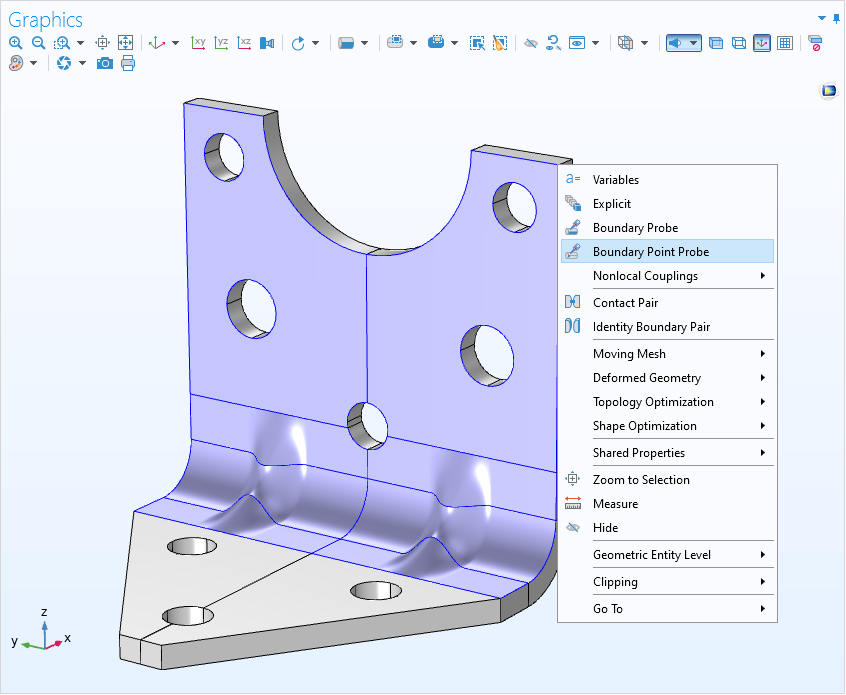
Task: Toggle the axis orientation display button
Action: click(x=762, y=43)
